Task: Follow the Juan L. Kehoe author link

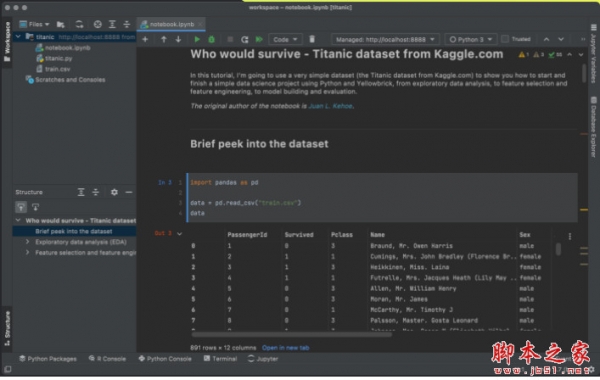Action: [x=331, y=107]
